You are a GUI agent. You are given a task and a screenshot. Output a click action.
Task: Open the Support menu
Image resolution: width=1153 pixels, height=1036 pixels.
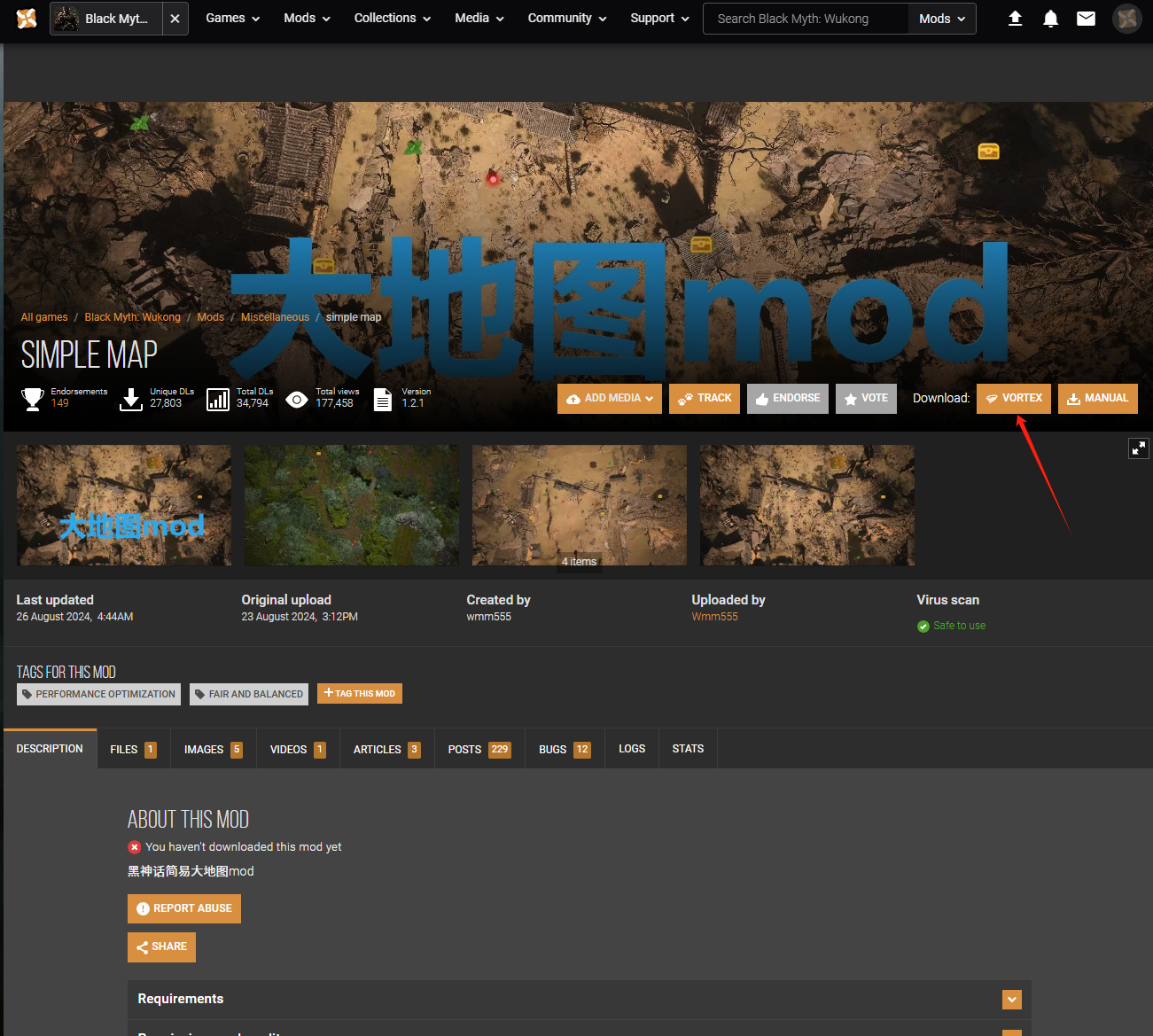(x=659, y=18)
